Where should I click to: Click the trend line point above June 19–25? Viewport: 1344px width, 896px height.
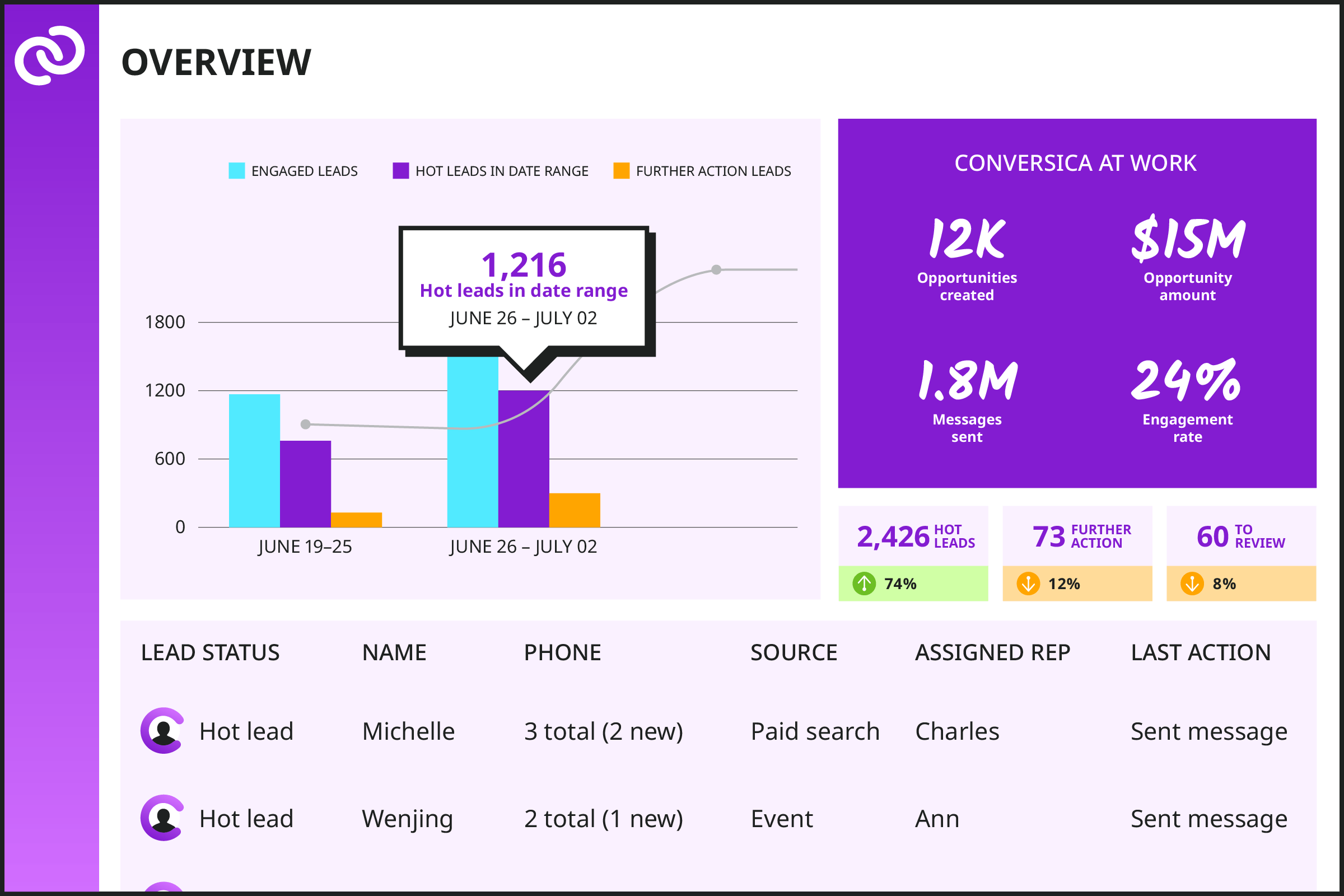306,424
